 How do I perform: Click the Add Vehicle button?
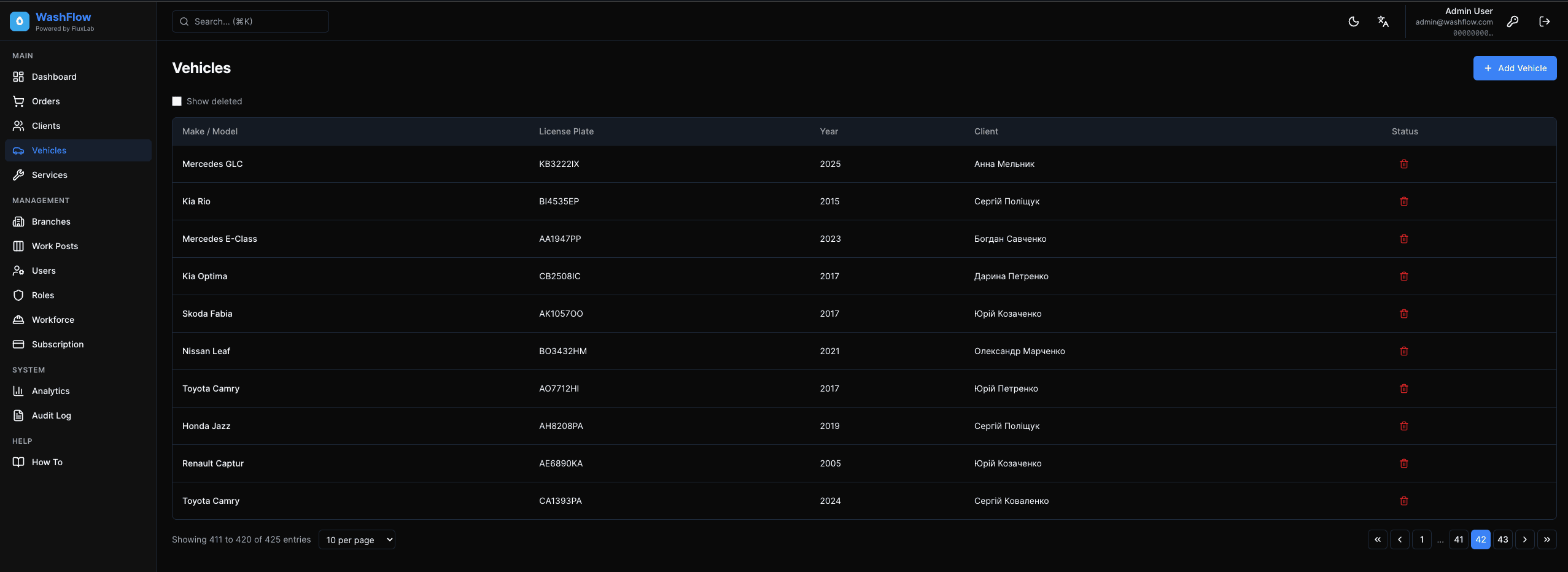click(x=1515, y=68)
